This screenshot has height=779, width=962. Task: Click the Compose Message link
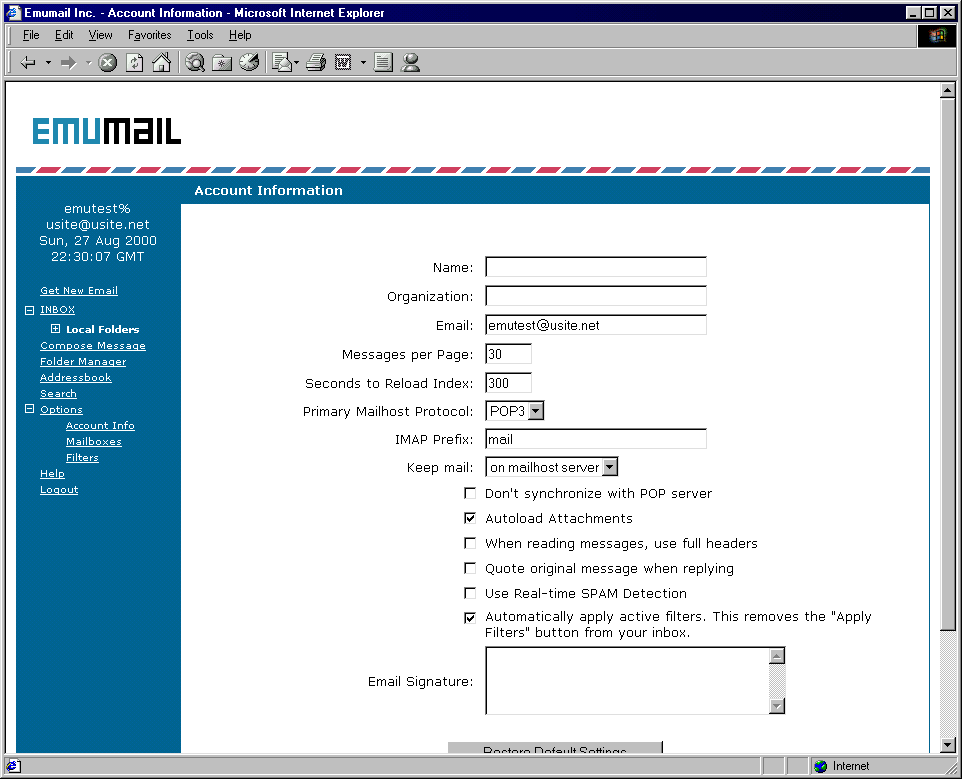click(93, 346)
